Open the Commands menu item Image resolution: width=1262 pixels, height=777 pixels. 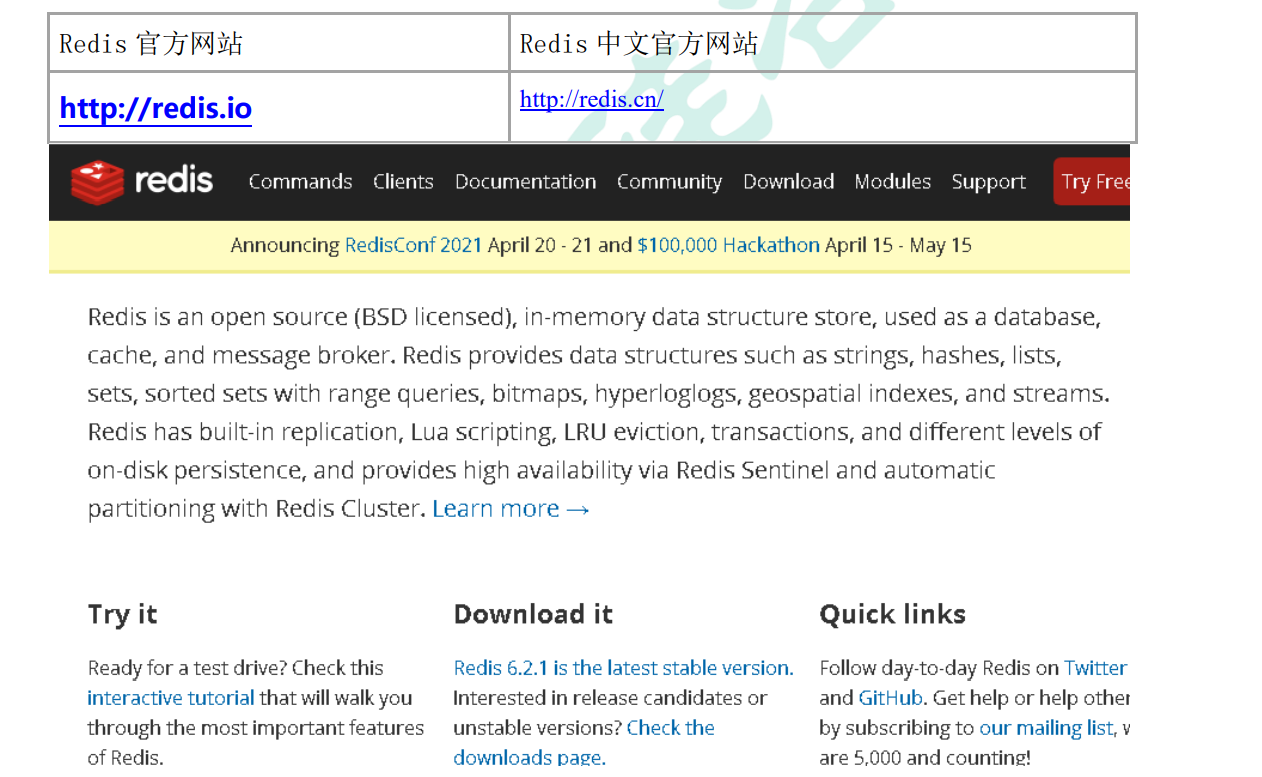(x=300, y=182)
